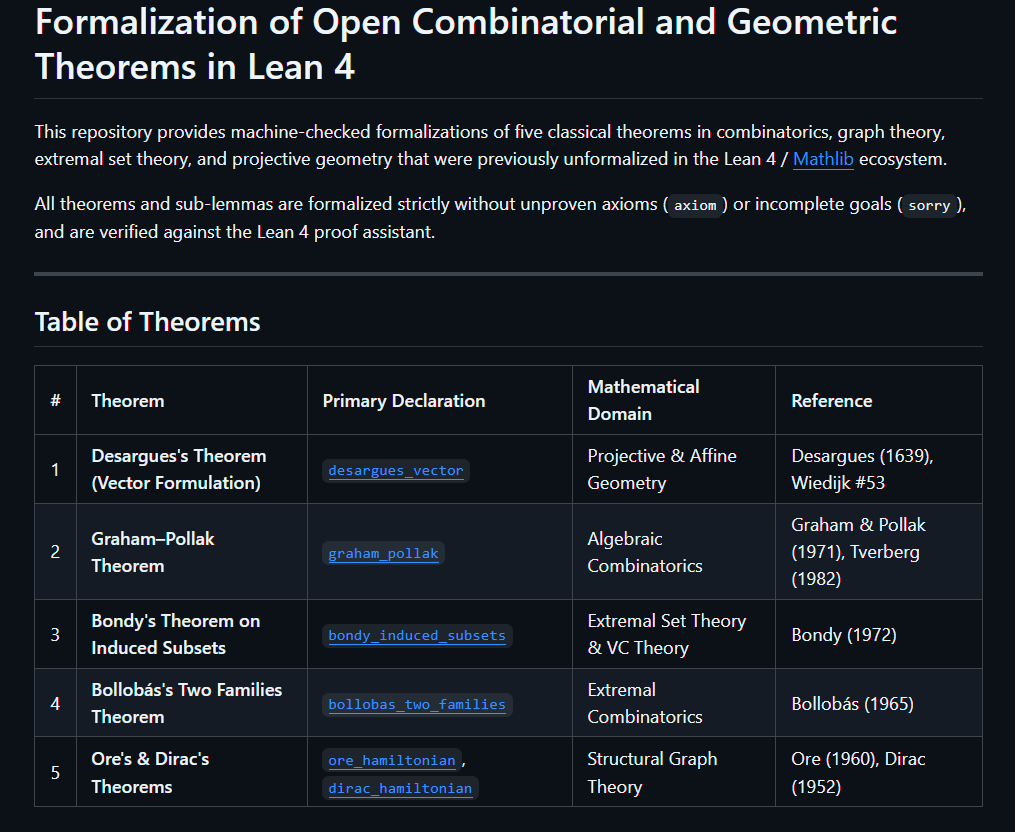Click the 'Algebraic Combinatorics' cell
Viewport: 1015px width, 832px height.
pos(674,552)
